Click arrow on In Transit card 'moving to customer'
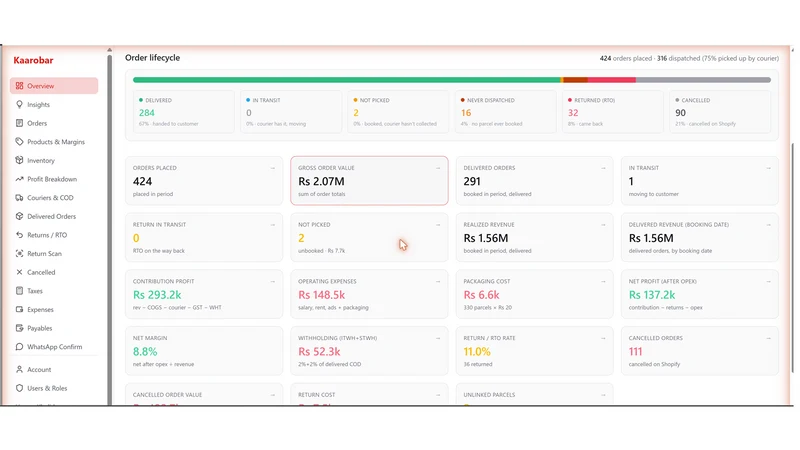800x450 pixels. coord(768,168)
